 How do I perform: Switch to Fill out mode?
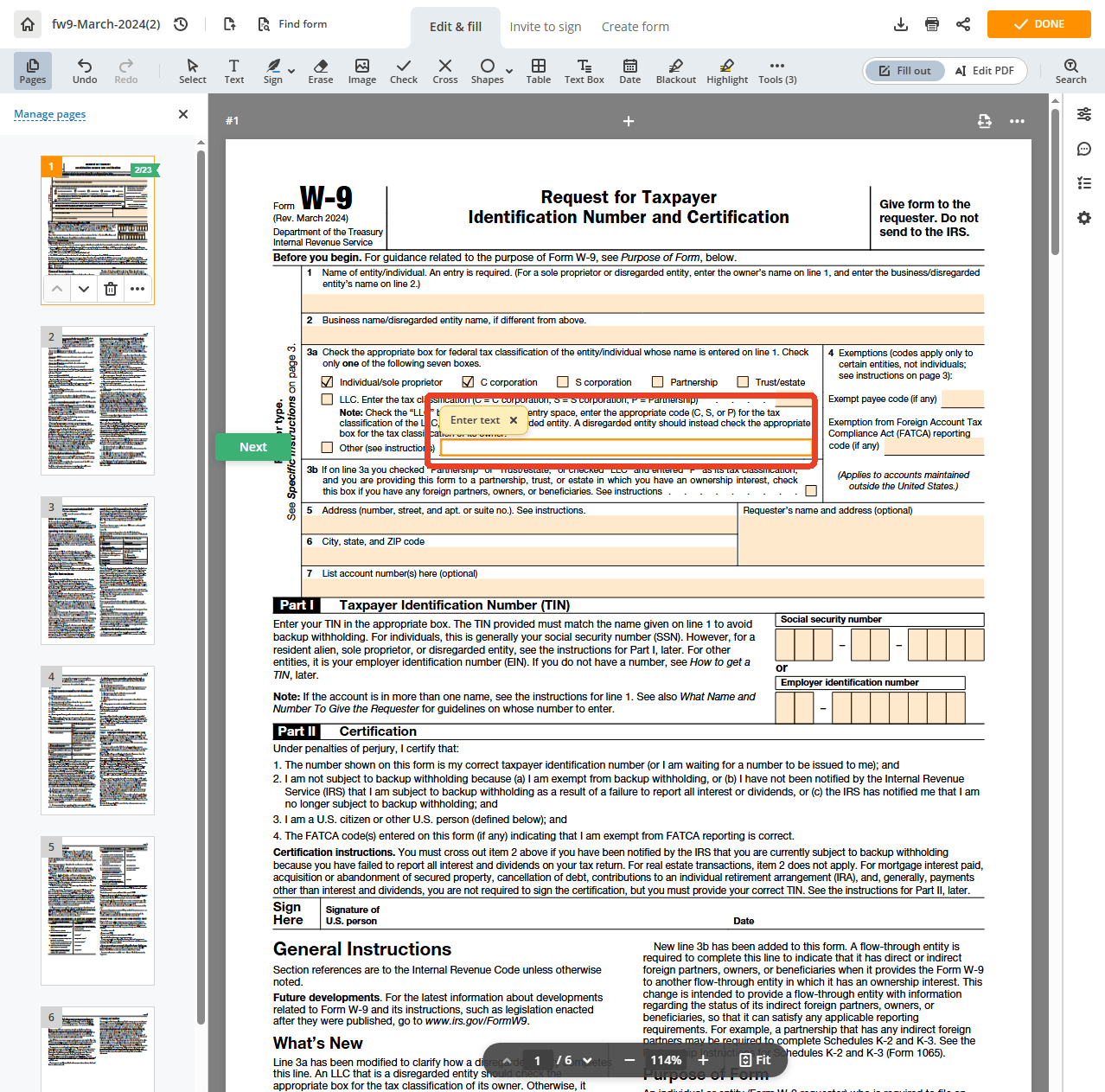coord(904,71)
